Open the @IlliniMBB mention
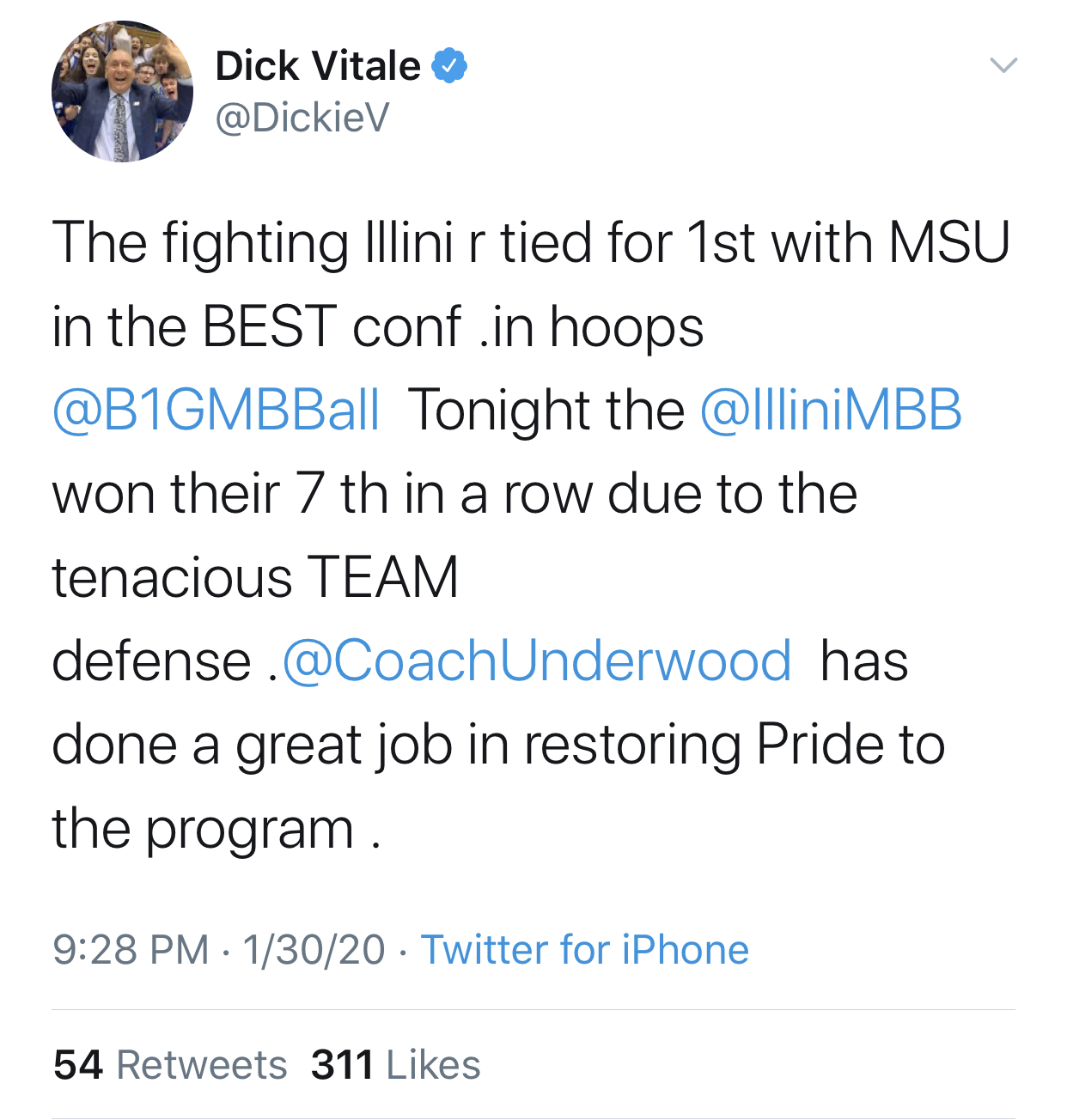1067x1120 pixels. 831,410
